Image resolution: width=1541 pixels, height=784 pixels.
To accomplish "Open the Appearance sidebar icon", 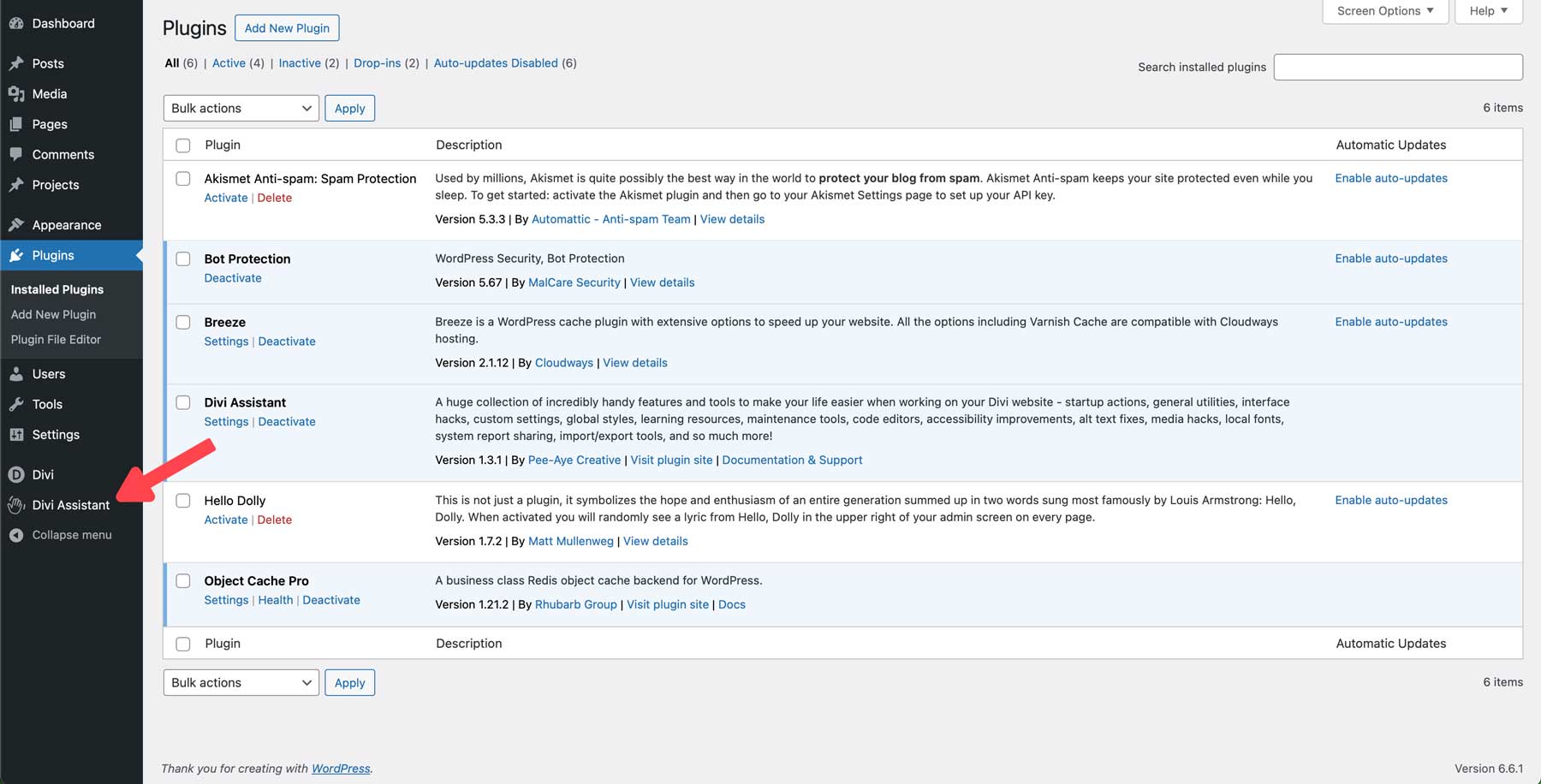I will pyautogui.click(x=17, y=224).
